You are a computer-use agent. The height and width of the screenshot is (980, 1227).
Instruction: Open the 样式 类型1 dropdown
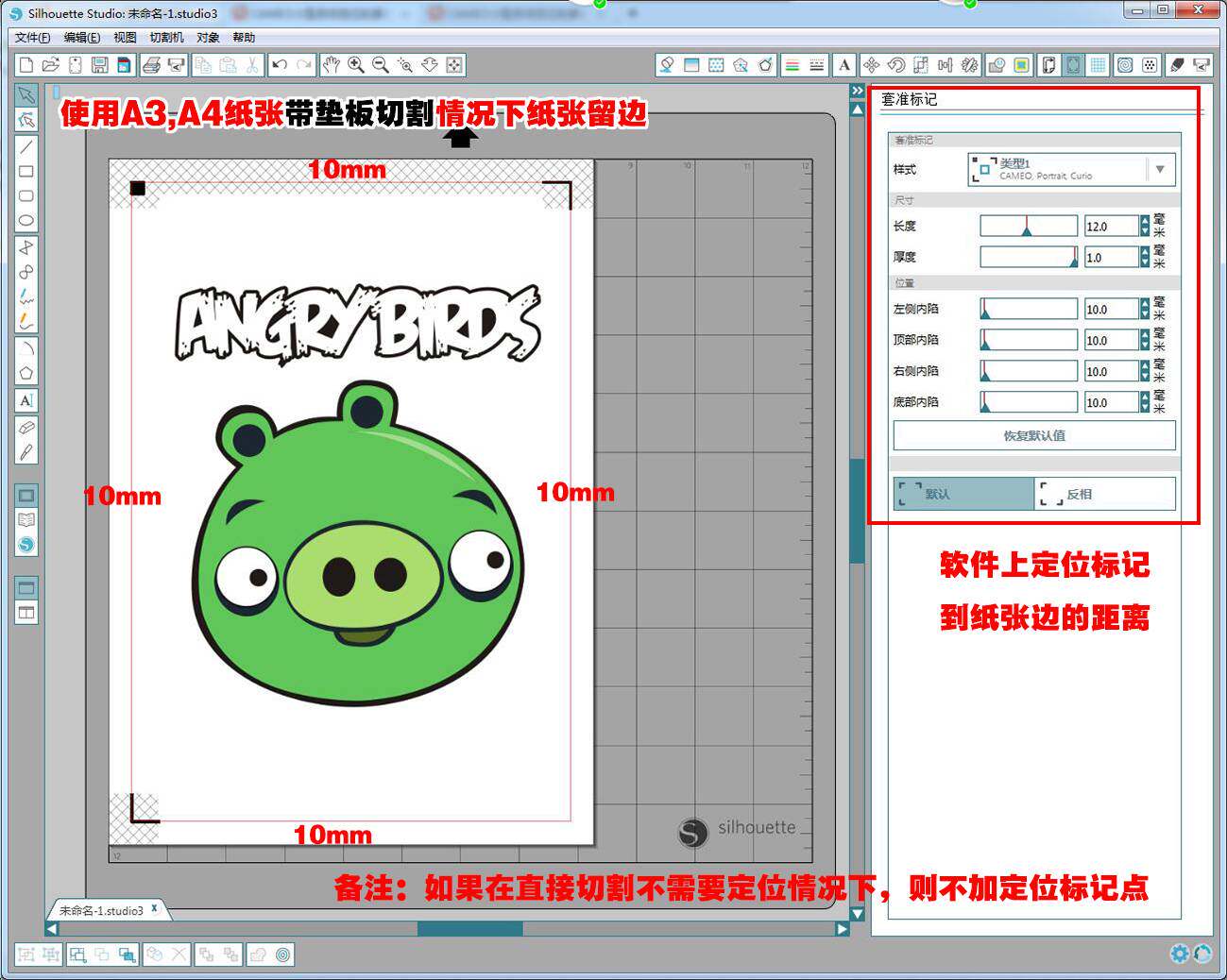[x=1072, y=169]
